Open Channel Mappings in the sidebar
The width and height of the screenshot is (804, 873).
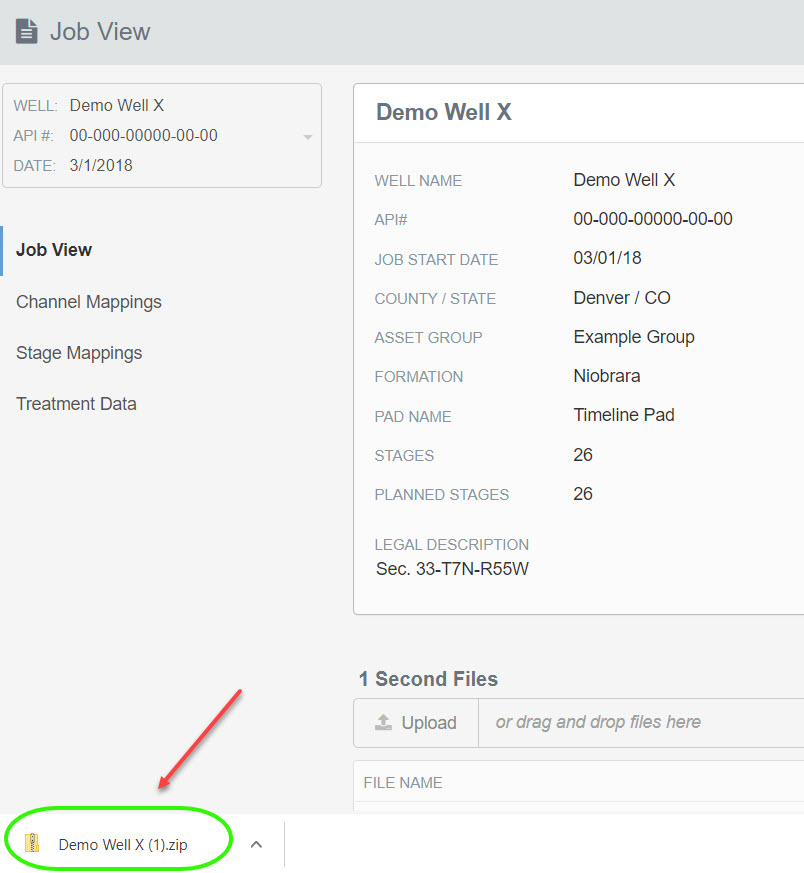(x=89, y=302)
